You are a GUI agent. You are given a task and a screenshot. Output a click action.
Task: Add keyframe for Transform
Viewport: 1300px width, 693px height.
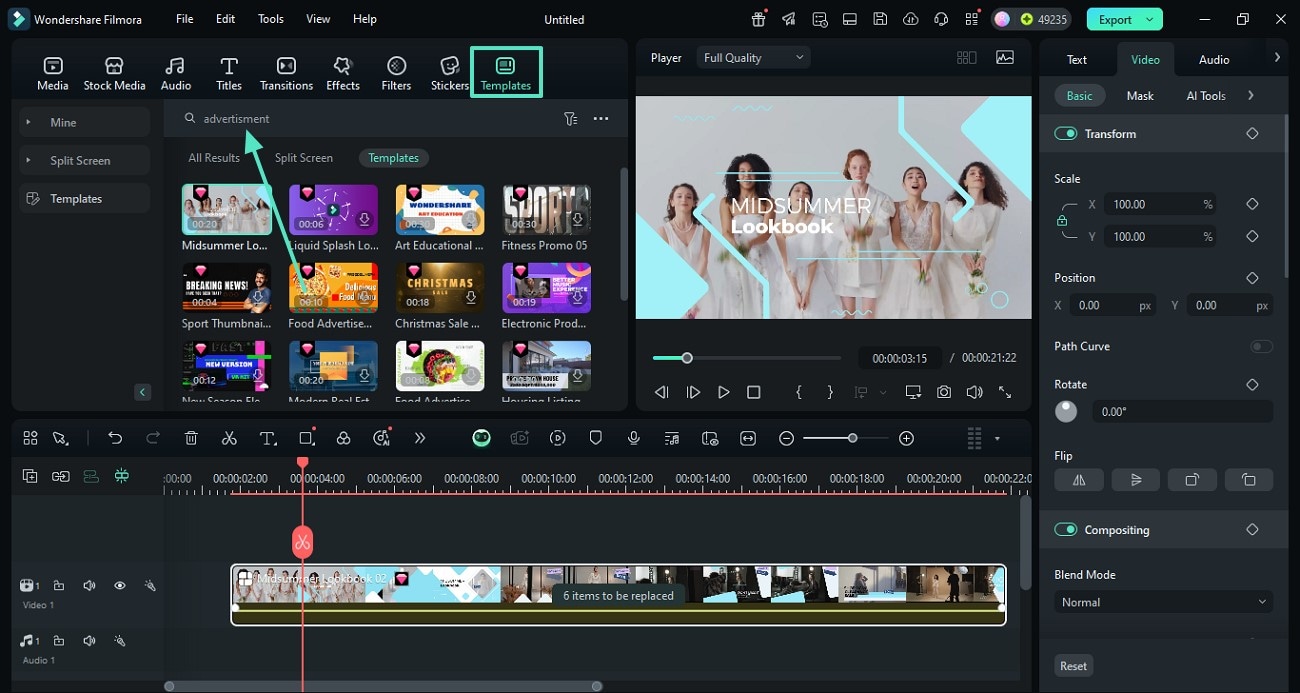[1252, 133]
